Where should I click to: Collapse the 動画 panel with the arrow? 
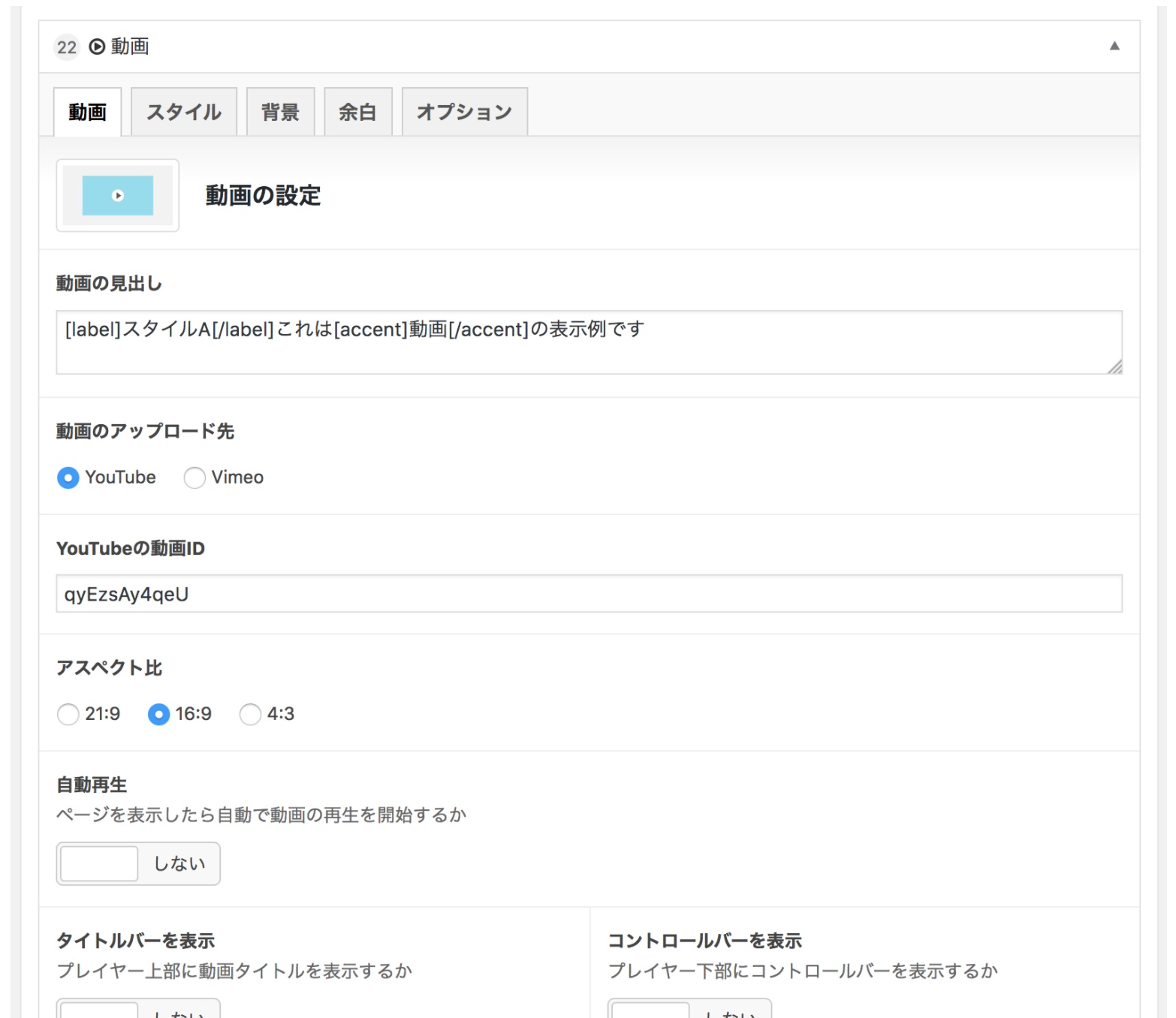[x=1114, y=46]
